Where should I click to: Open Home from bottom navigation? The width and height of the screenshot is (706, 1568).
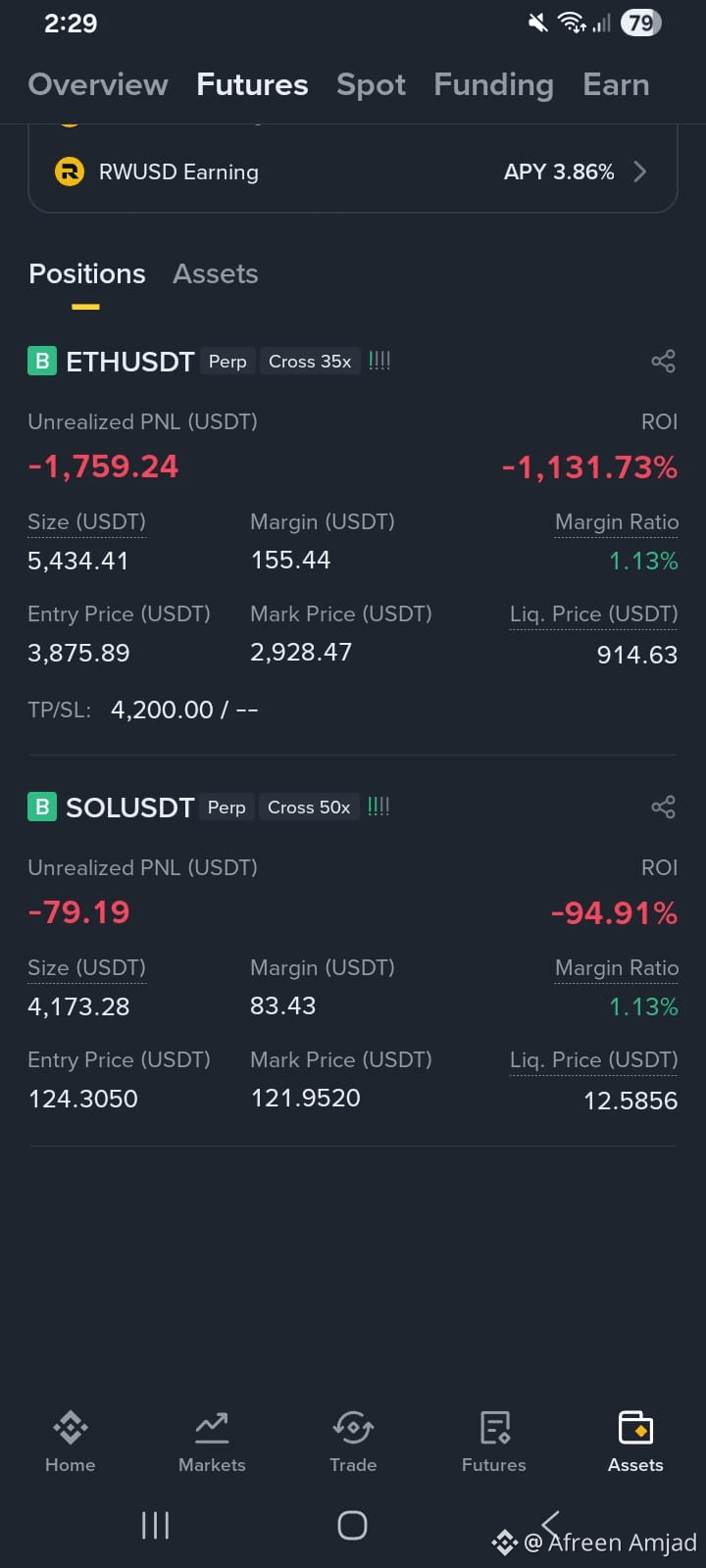click(x=71, y=1442)
